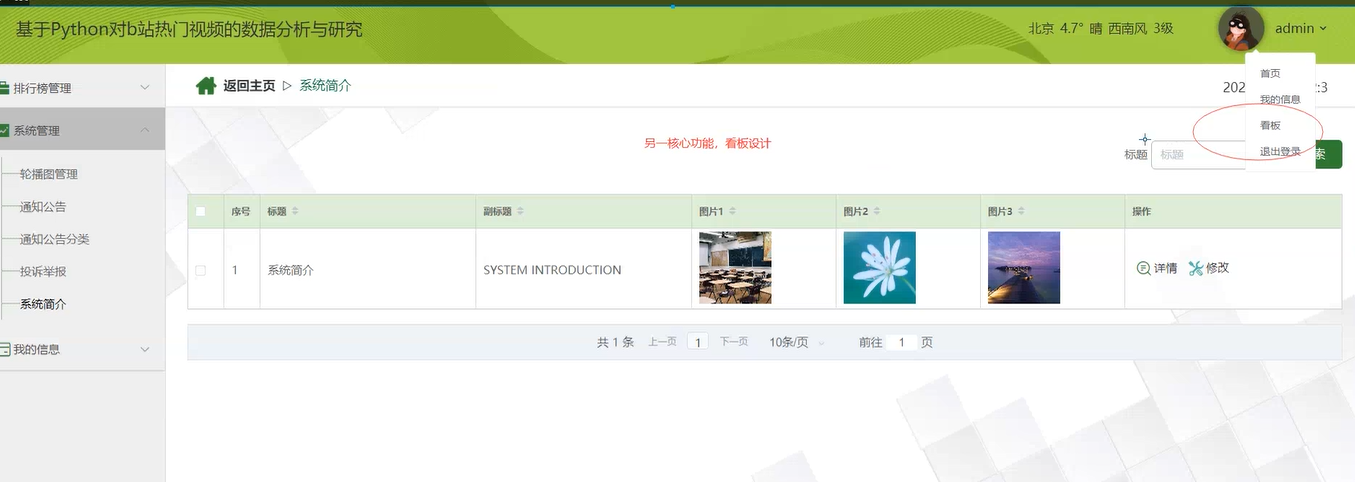Open the white flower thumbnail in 图片2
Viewport: 1355px width, 482px height.
880,267
